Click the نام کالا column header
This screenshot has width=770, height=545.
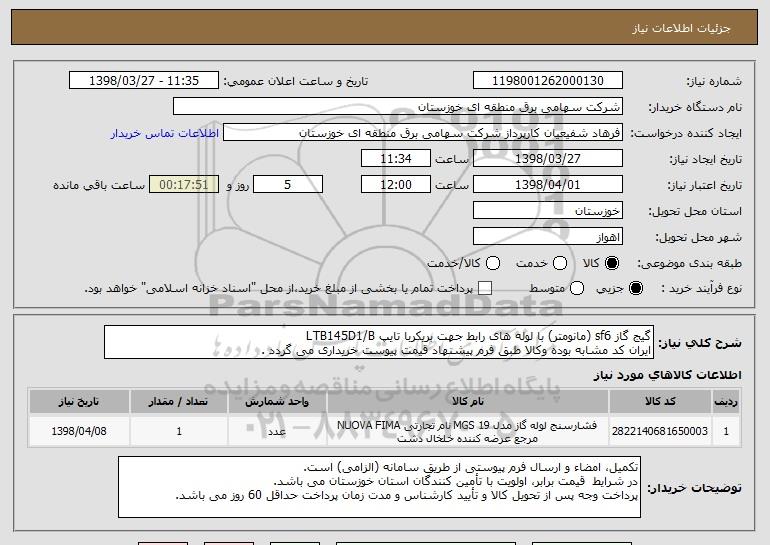click(468, 402)
